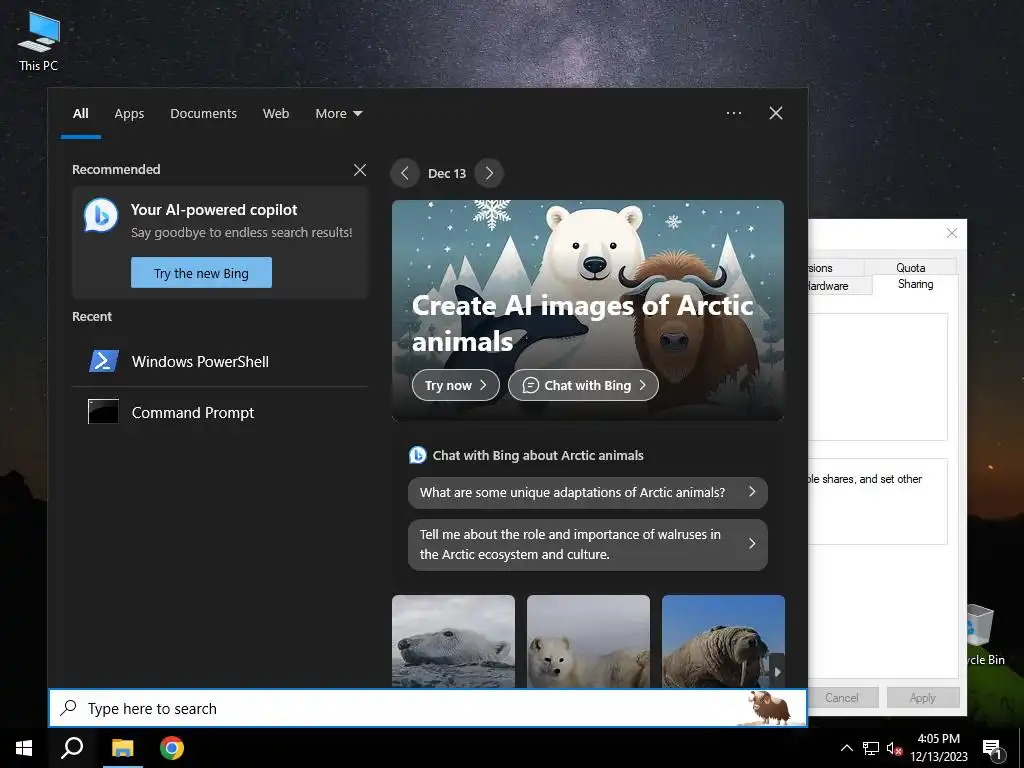Click the Dec 13 date label

447,173
